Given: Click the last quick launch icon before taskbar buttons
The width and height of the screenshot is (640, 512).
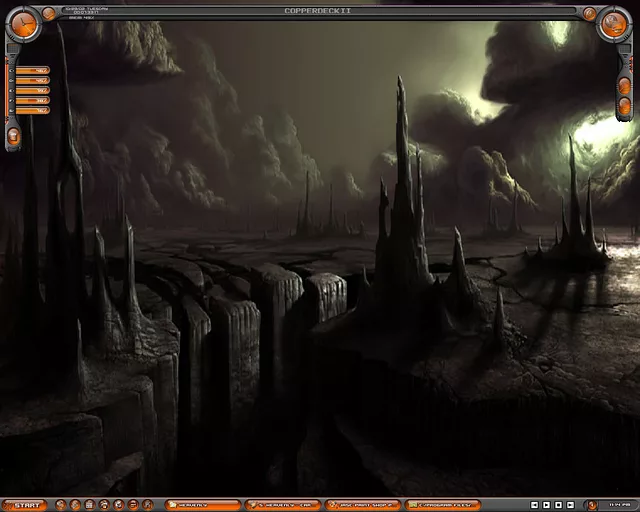Looking at the screenshot, I should [147, 505].
